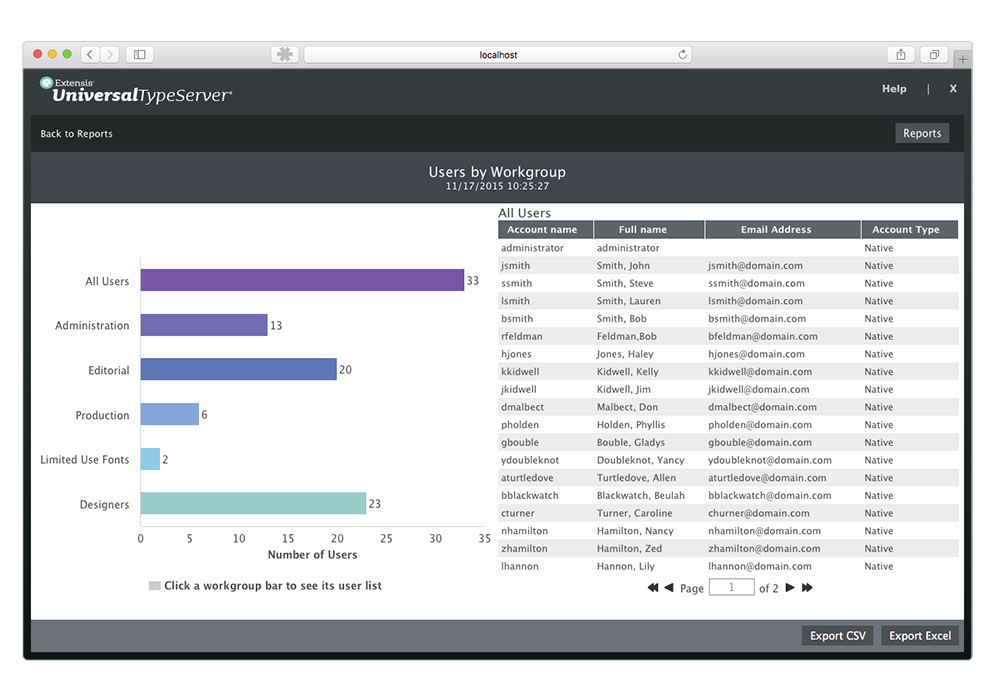Click Export Excel button

(920, 636)
